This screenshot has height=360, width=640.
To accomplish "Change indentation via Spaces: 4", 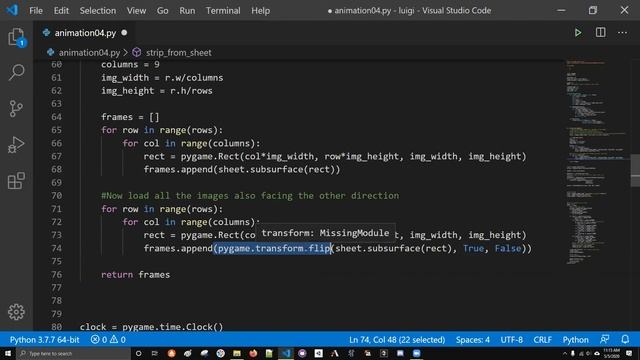I will pyautogui.click(x=473, y=340).
